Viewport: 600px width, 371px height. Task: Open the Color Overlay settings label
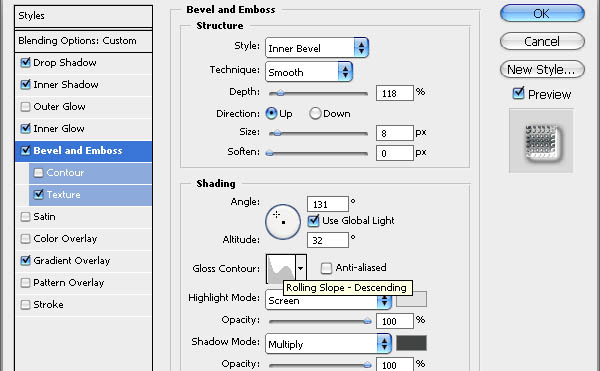click(65, 239)
